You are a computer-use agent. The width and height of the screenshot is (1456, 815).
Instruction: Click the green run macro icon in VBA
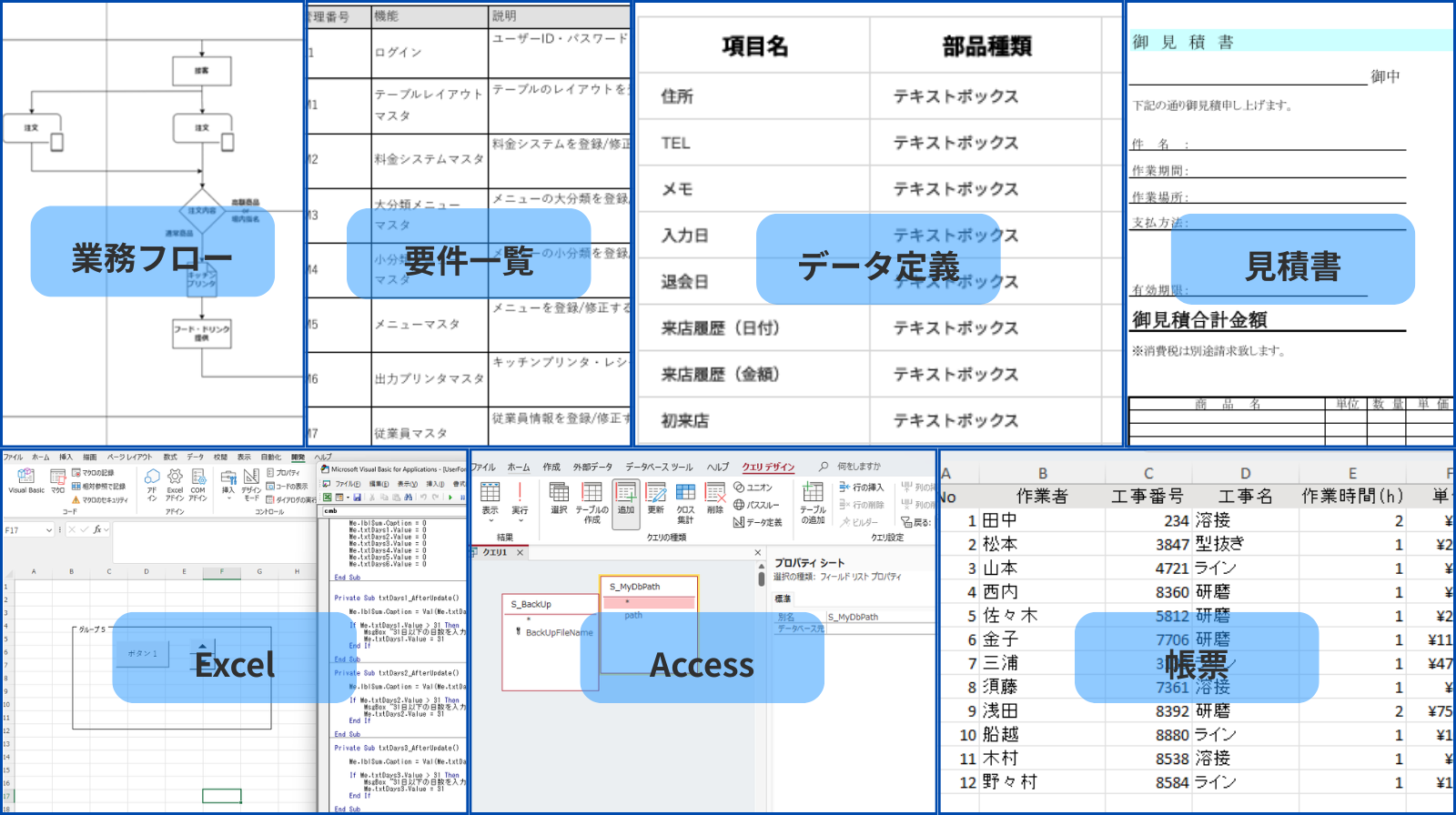[x=450, y=498]
